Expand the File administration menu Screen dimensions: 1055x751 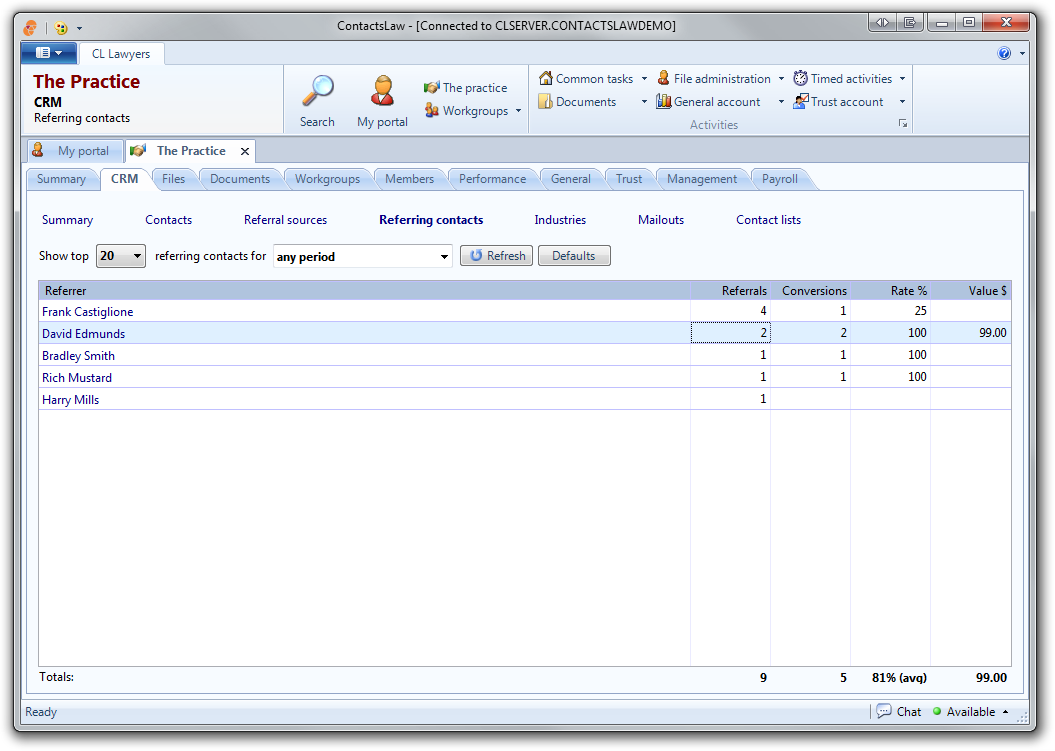coord(781,79)
